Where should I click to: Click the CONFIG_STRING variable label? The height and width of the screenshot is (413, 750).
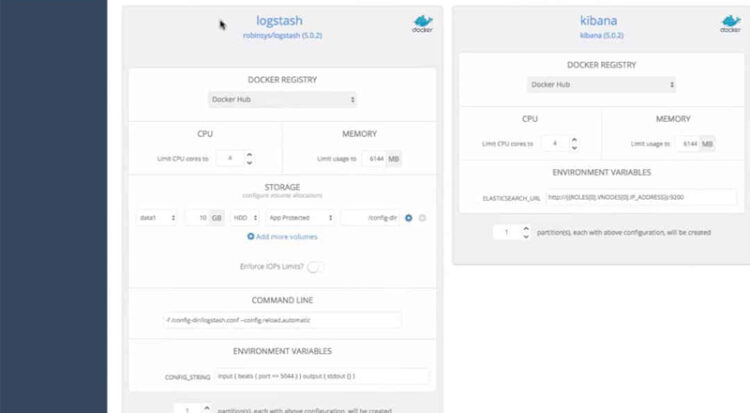tap(188, 377)
